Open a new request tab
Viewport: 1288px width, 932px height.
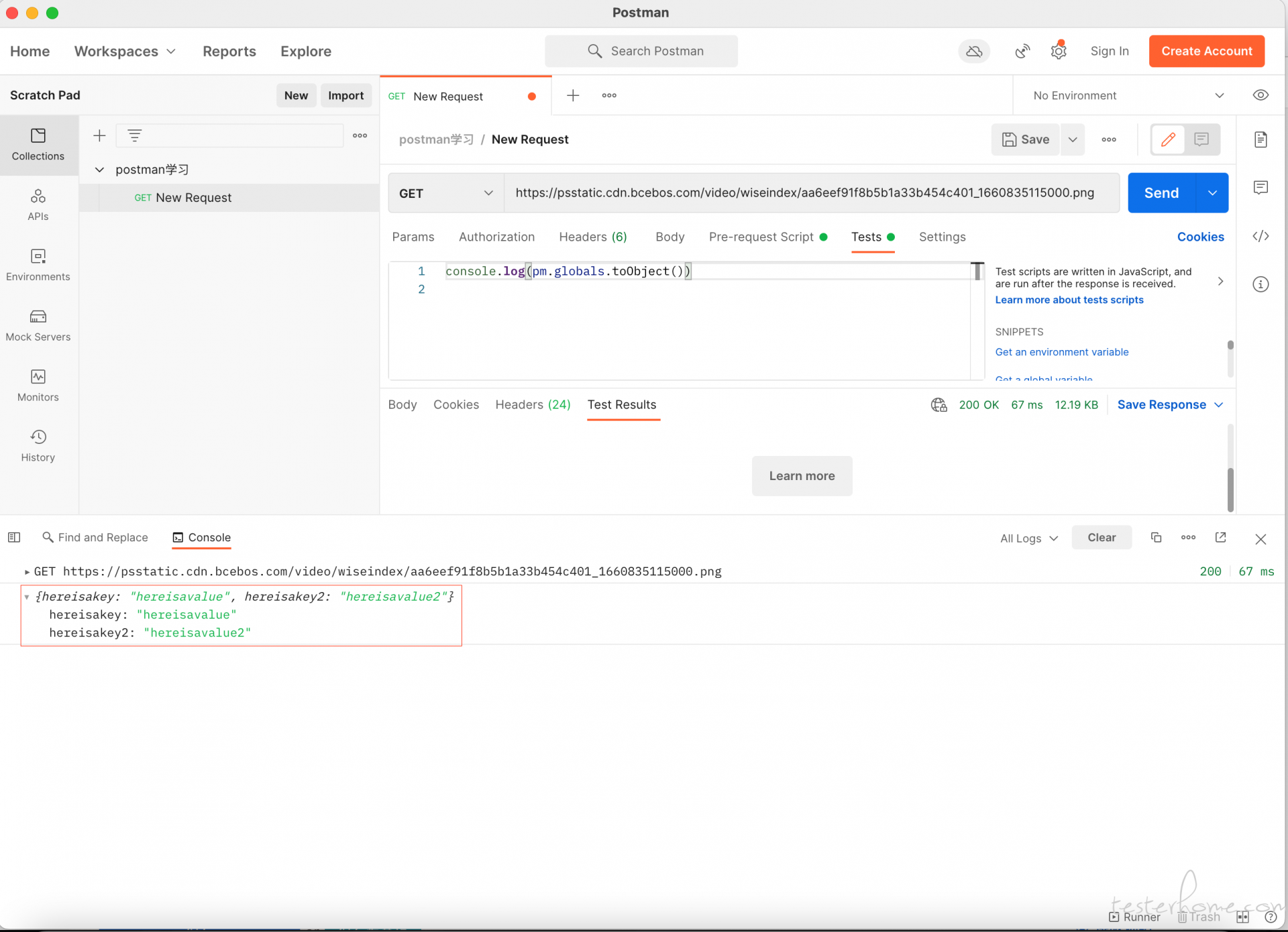click(573, 95)
